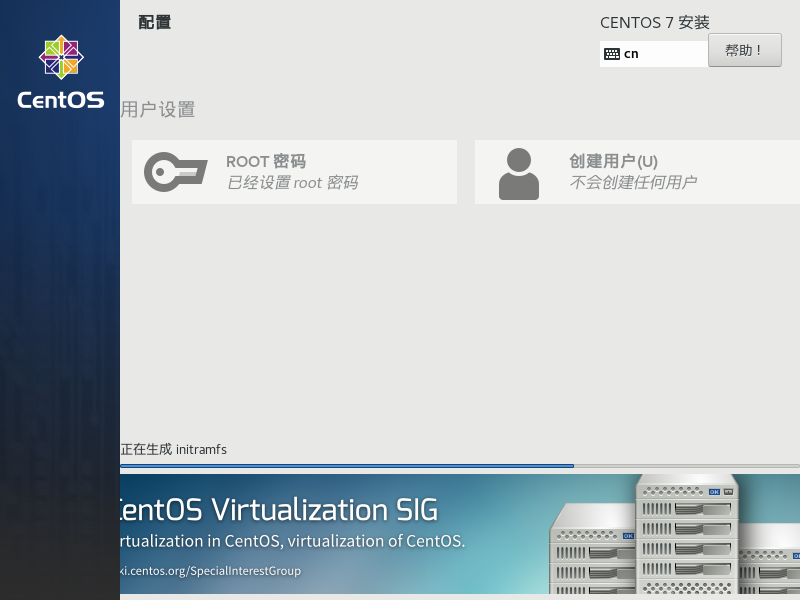Open ROOT 密码 settings
The width and height of the screenshot is (800, 600).
tap(294, 172)
